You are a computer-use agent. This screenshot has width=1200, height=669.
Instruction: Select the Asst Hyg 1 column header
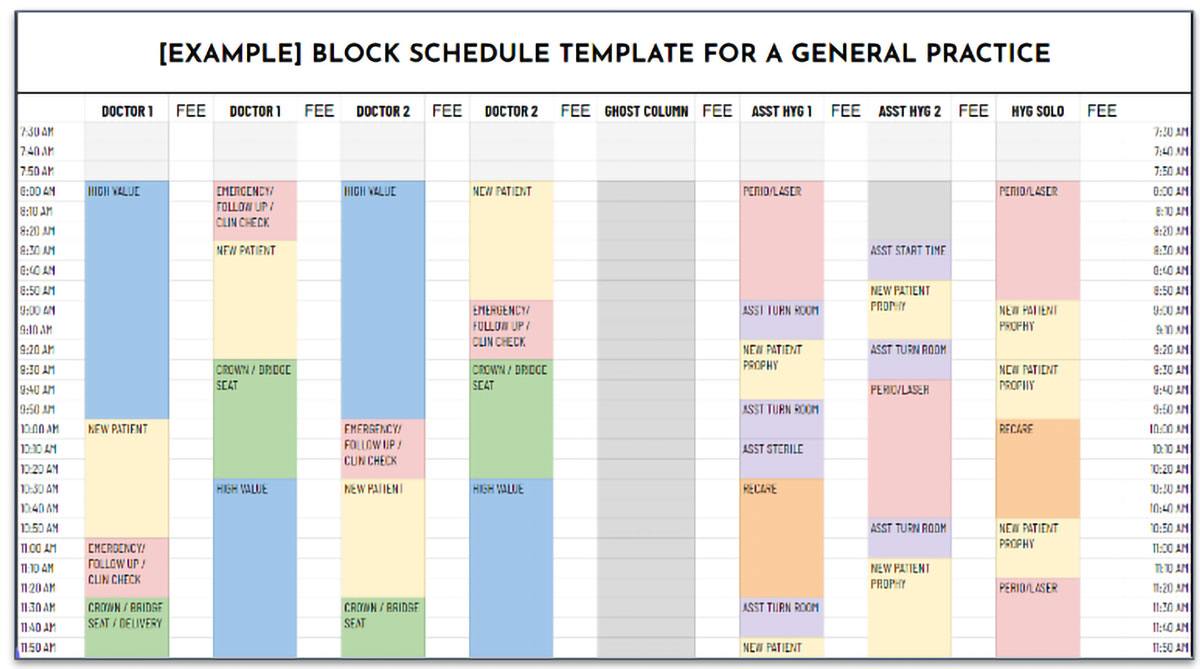(782, 111)
